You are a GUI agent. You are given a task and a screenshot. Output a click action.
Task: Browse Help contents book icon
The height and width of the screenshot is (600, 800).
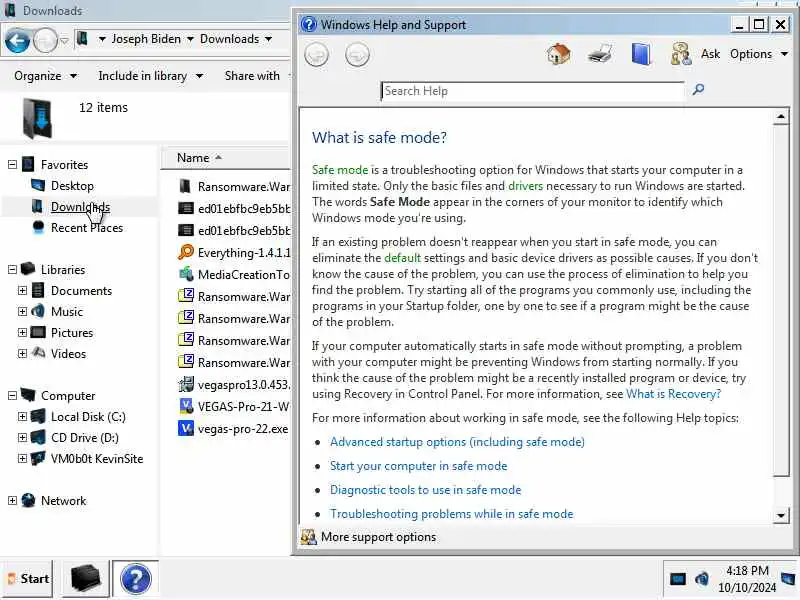pyautogui.click(x=641, y=54)
